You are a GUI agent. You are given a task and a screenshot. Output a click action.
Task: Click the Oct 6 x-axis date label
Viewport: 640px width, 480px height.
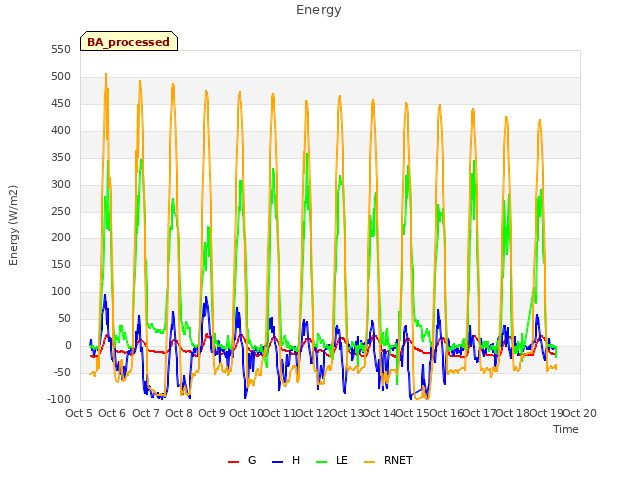[112, 413]
